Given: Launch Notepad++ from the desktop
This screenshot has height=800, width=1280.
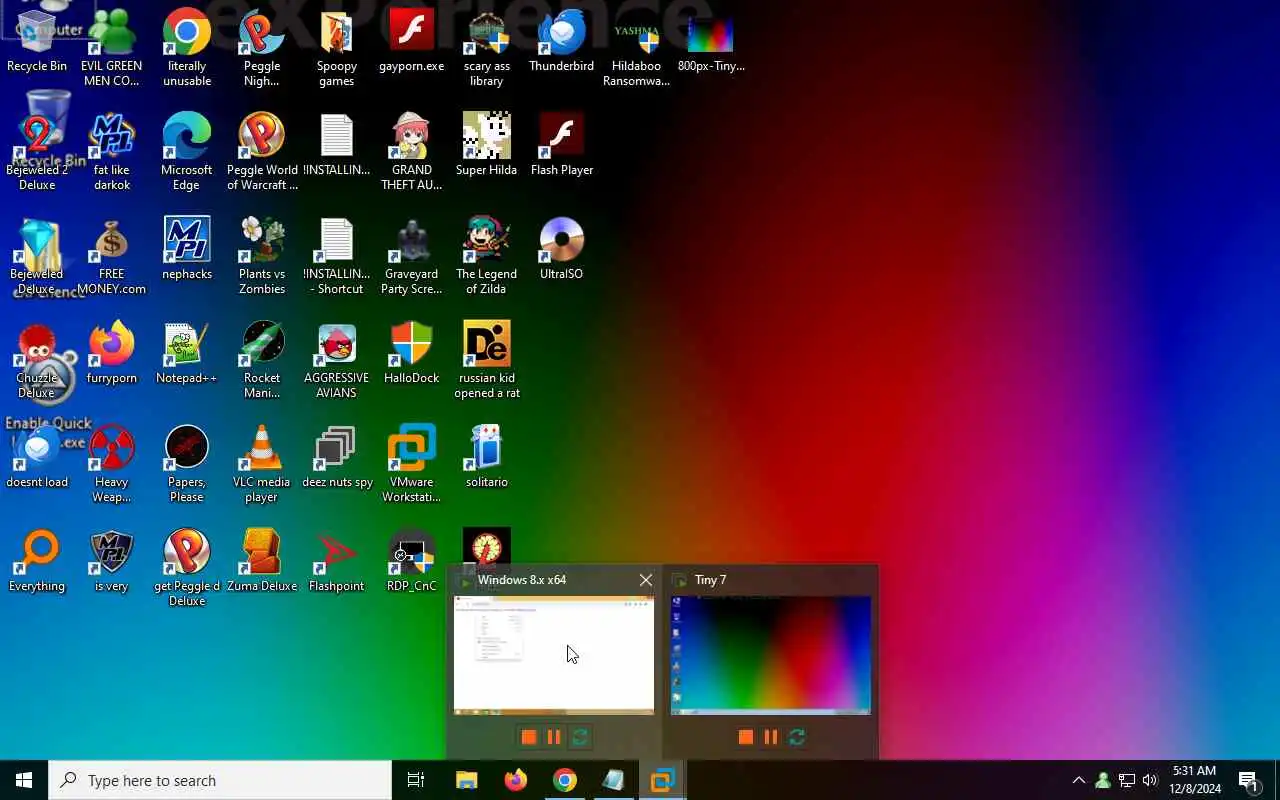Looking at the screenshot, I should coord(187,352).
